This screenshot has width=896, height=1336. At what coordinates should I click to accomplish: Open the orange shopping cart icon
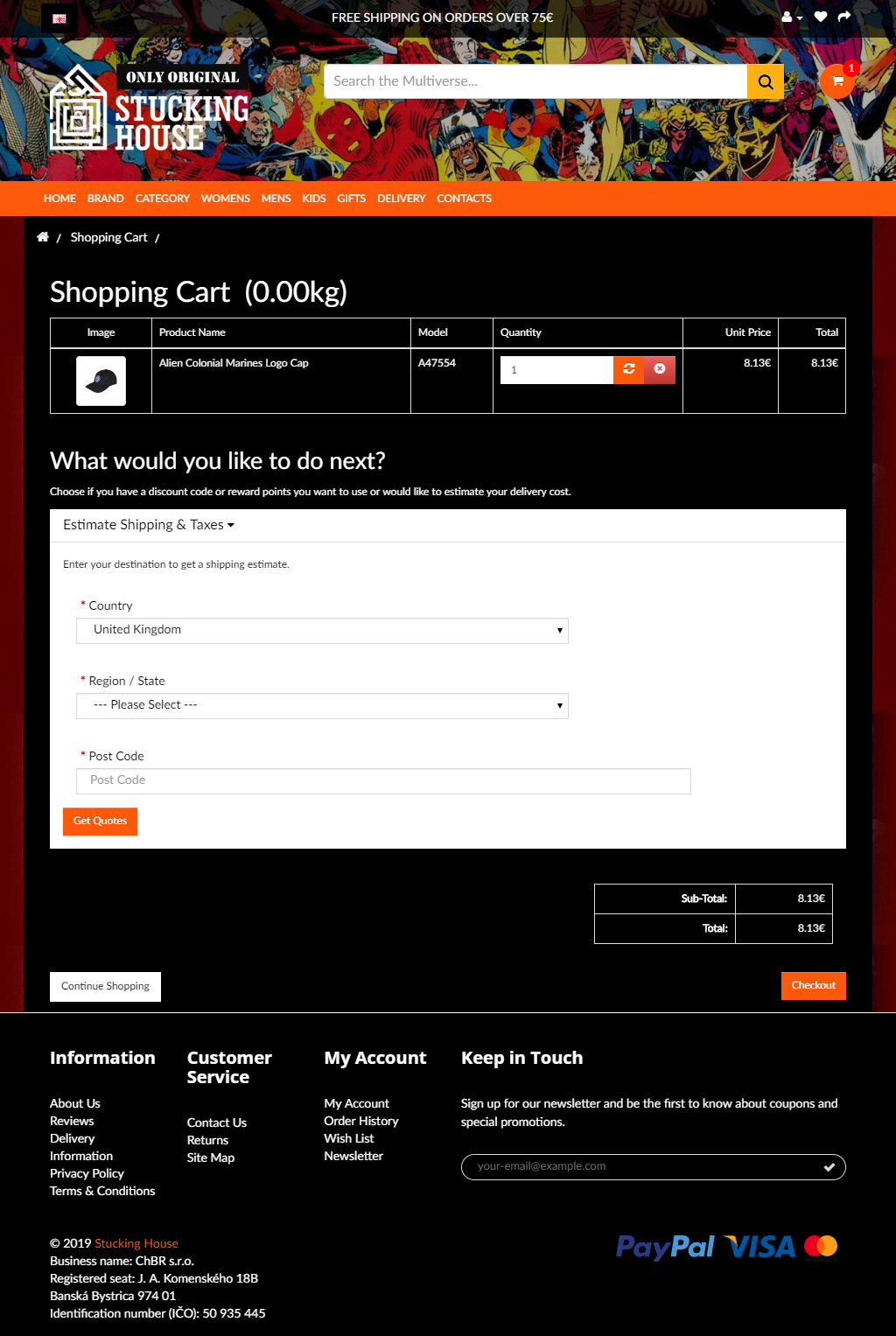click(x=837, y=81)
